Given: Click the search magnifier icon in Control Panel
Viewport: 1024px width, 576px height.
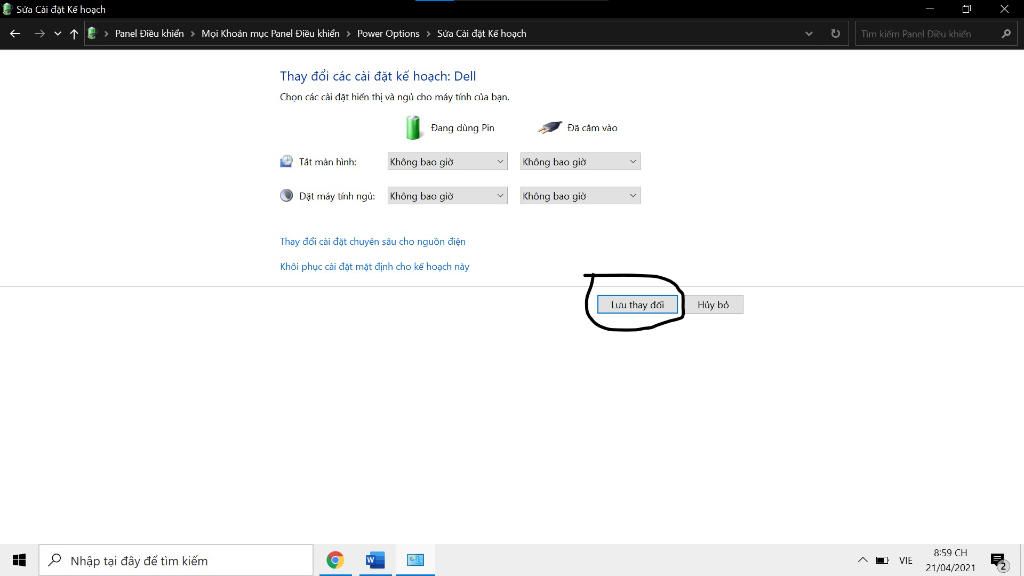Looking at the screenshot, I should [1006, 33].
